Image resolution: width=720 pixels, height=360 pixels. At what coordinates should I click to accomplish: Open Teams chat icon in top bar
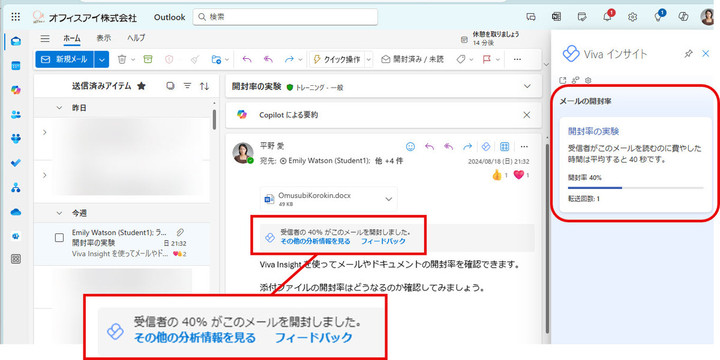click(x=531, y=17)
